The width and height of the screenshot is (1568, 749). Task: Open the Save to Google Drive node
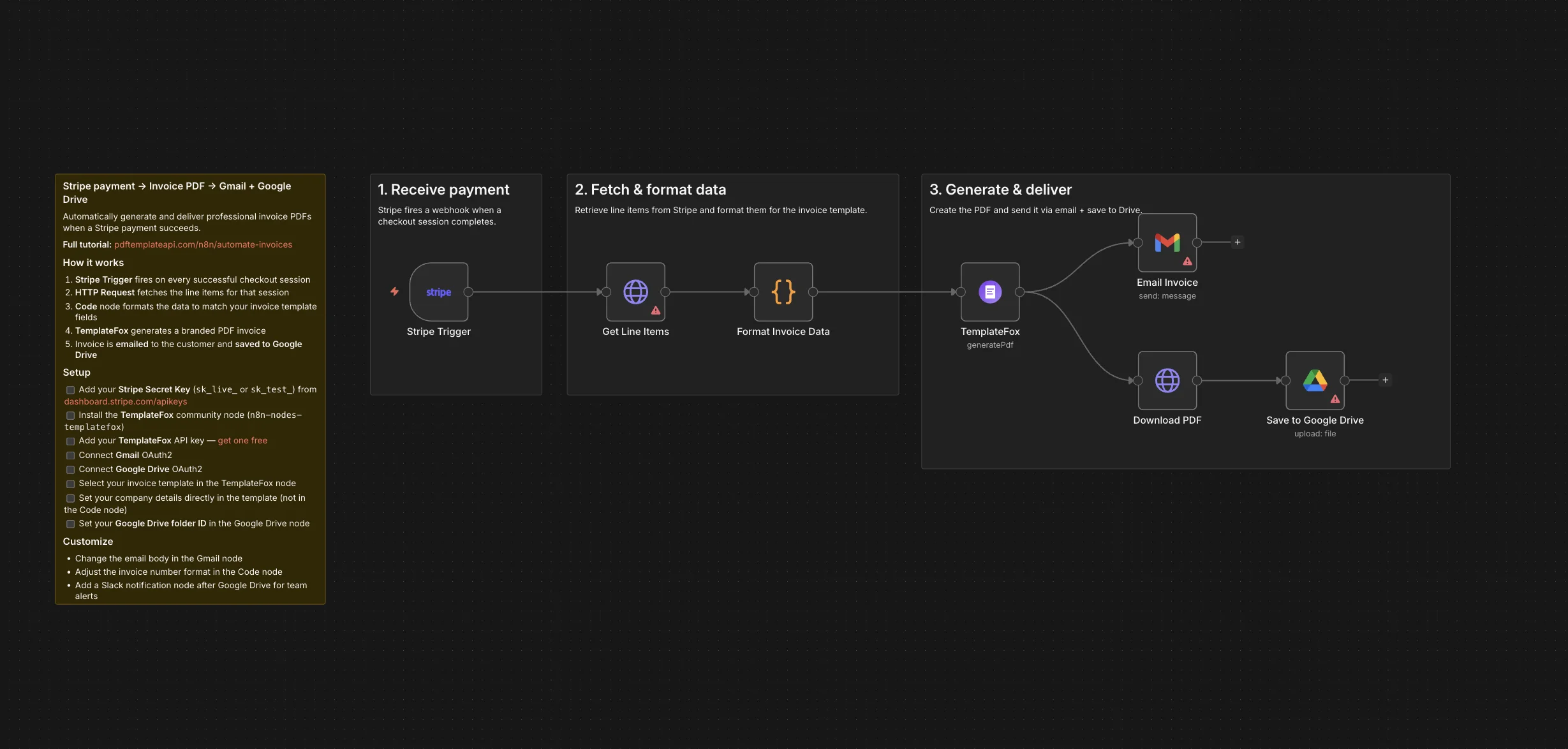point(1315,380)
